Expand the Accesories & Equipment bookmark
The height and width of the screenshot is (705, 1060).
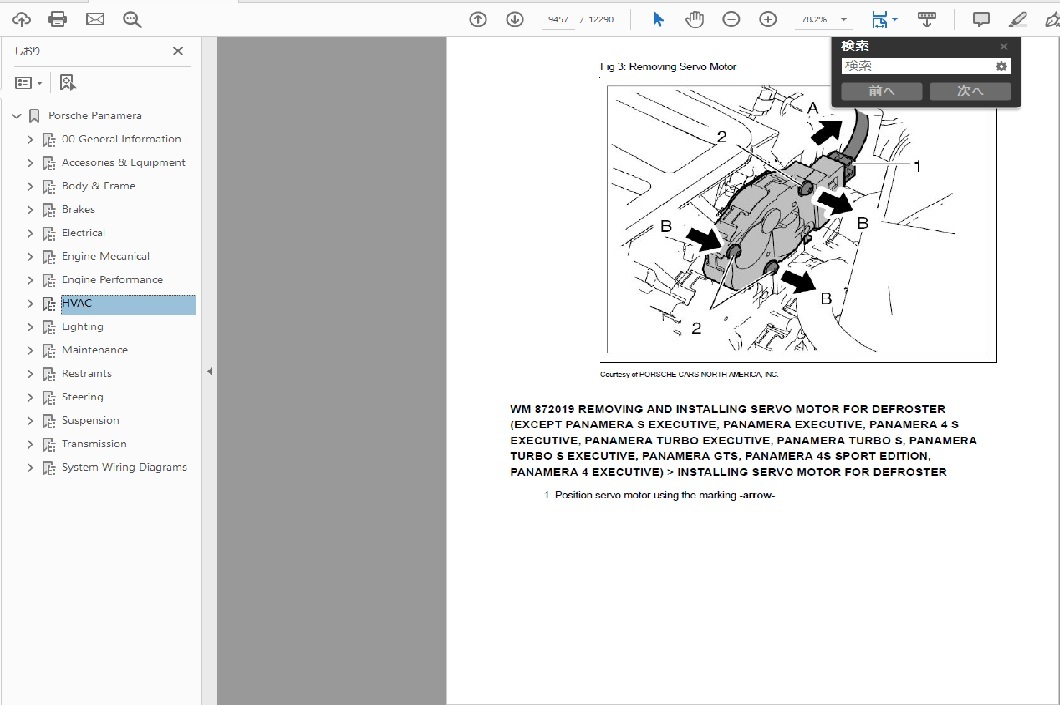[30, 163]
